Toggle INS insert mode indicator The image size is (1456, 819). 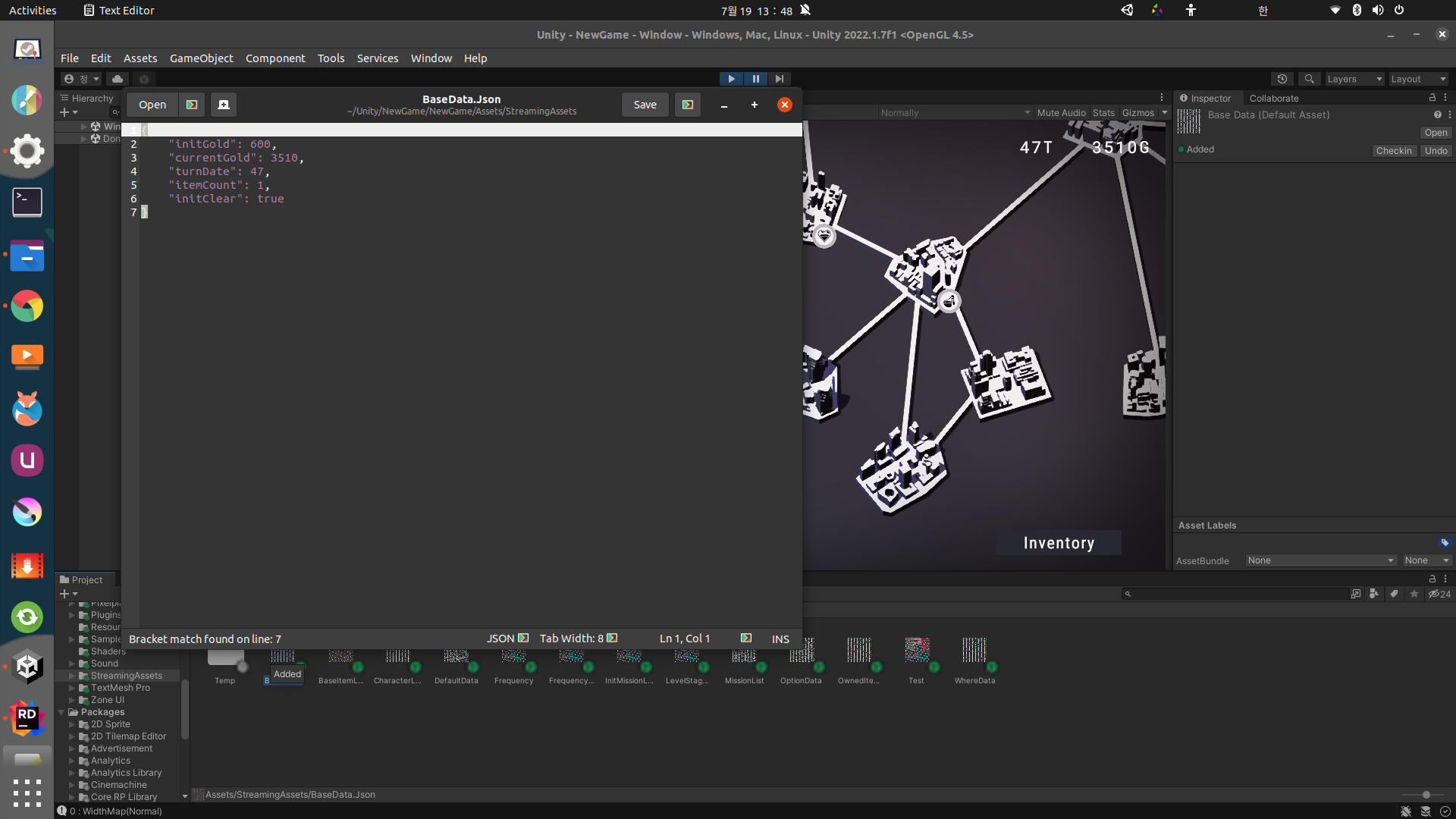pyautogui.click(x=780, y=639)
